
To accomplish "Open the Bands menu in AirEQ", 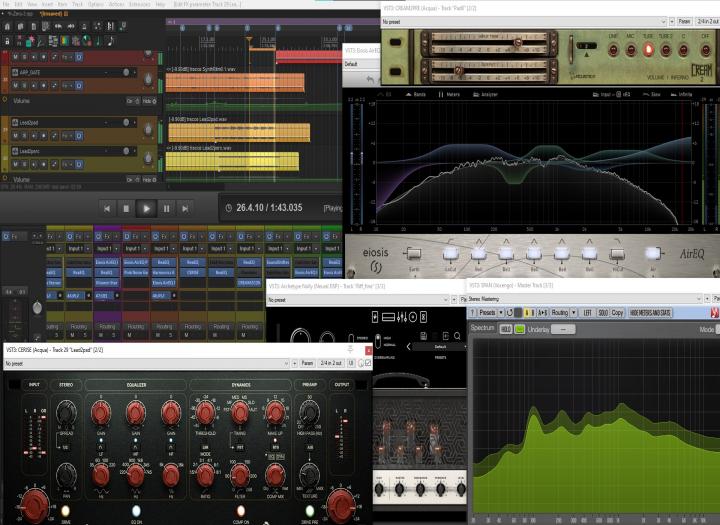I will point(416,94).
